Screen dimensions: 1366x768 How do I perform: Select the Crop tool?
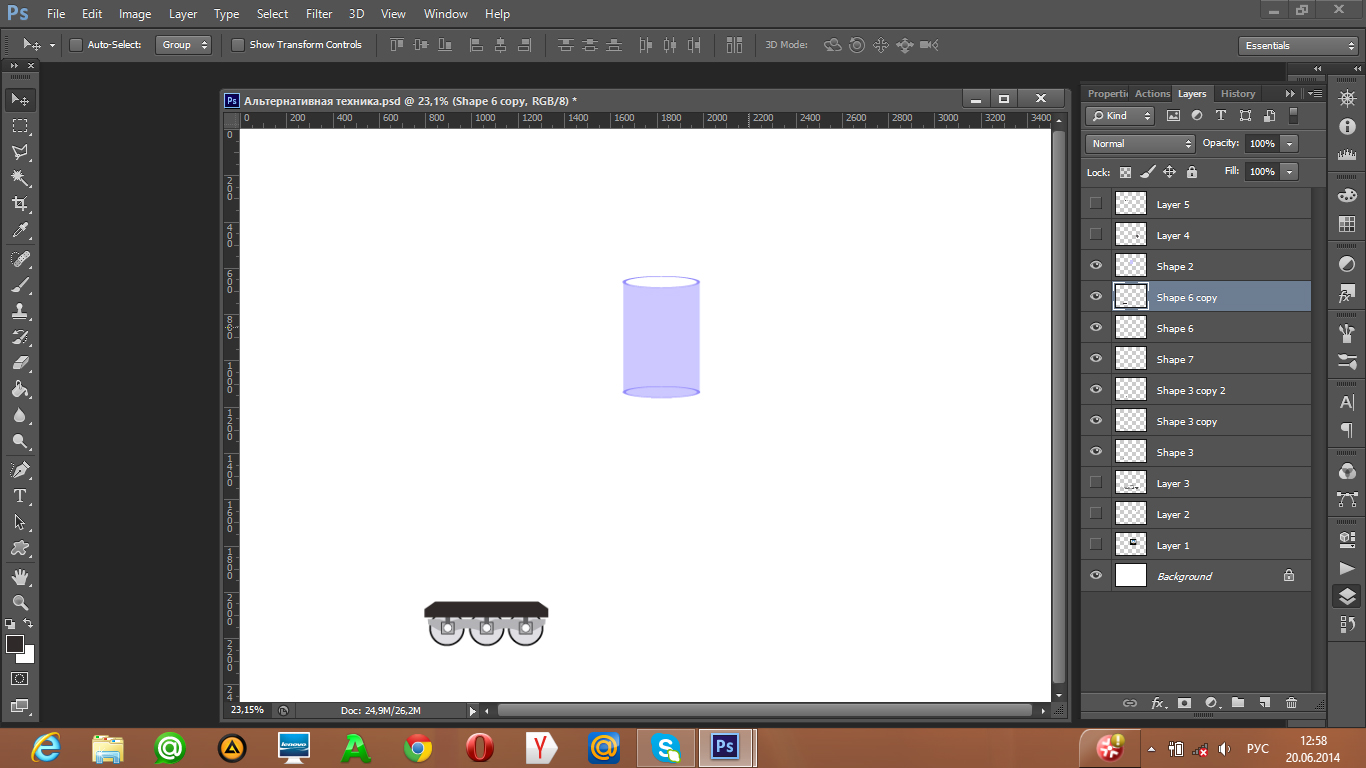click(19, 204)
